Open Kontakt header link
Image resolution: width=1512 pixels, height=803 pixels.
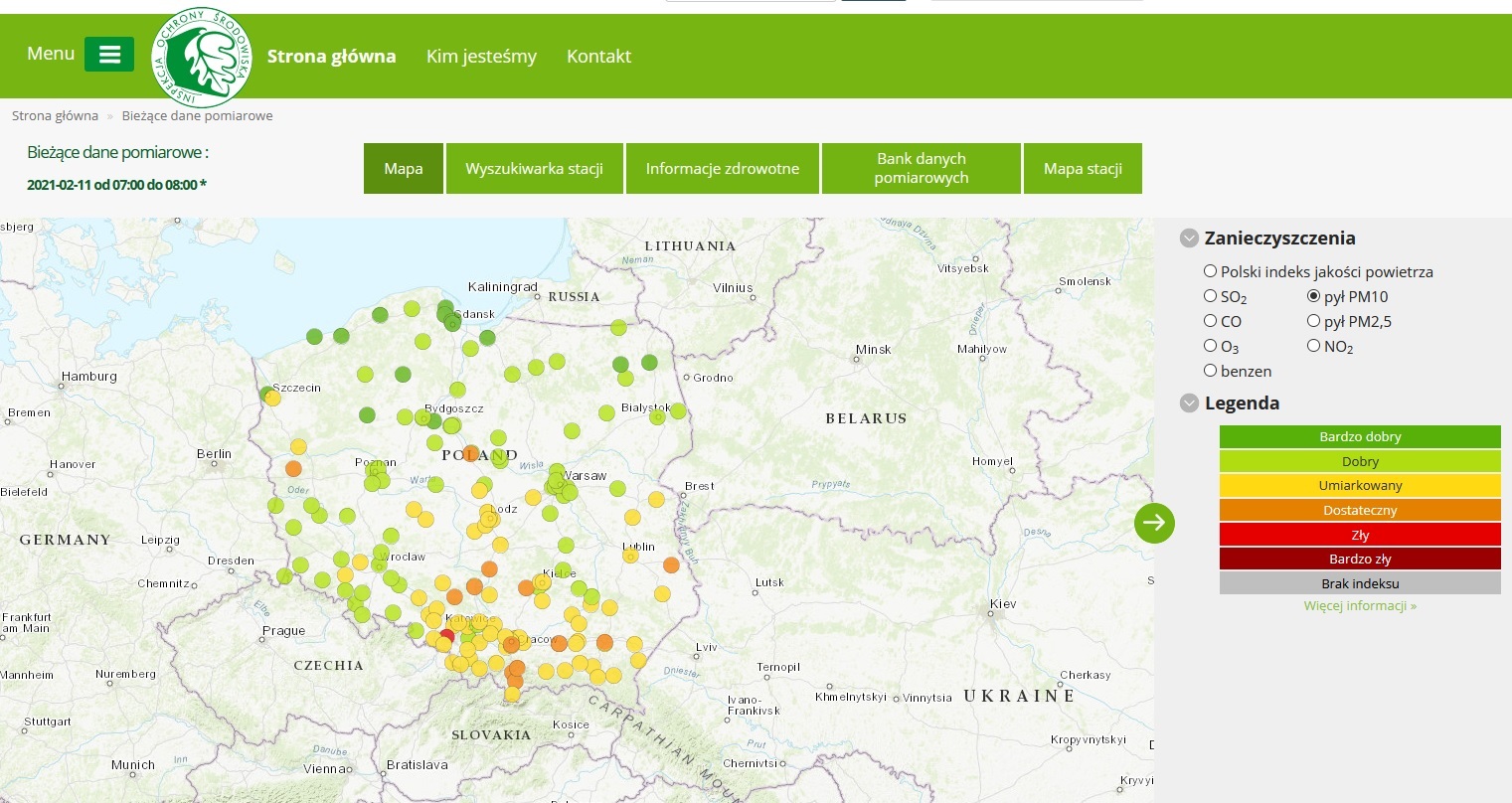[x=598, y=57]
